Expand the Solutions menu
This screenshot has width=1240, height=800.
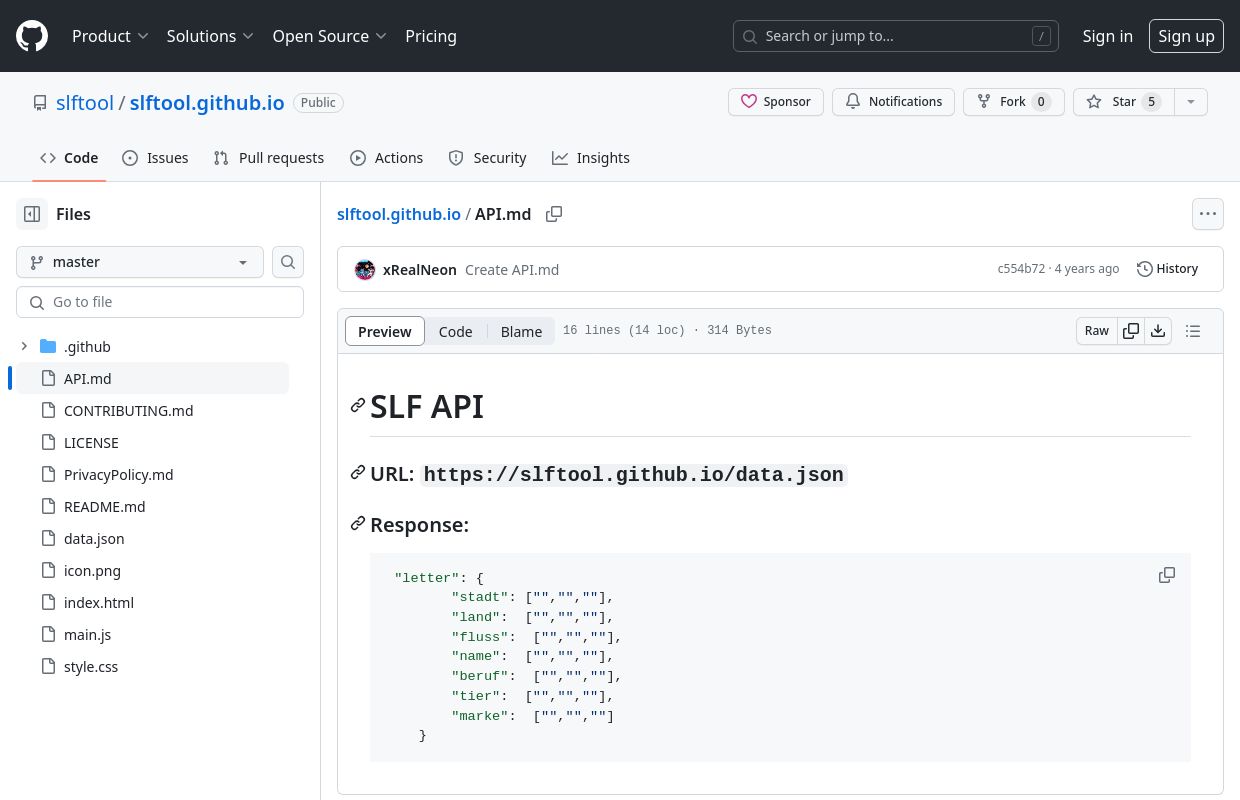click(211, 36)
